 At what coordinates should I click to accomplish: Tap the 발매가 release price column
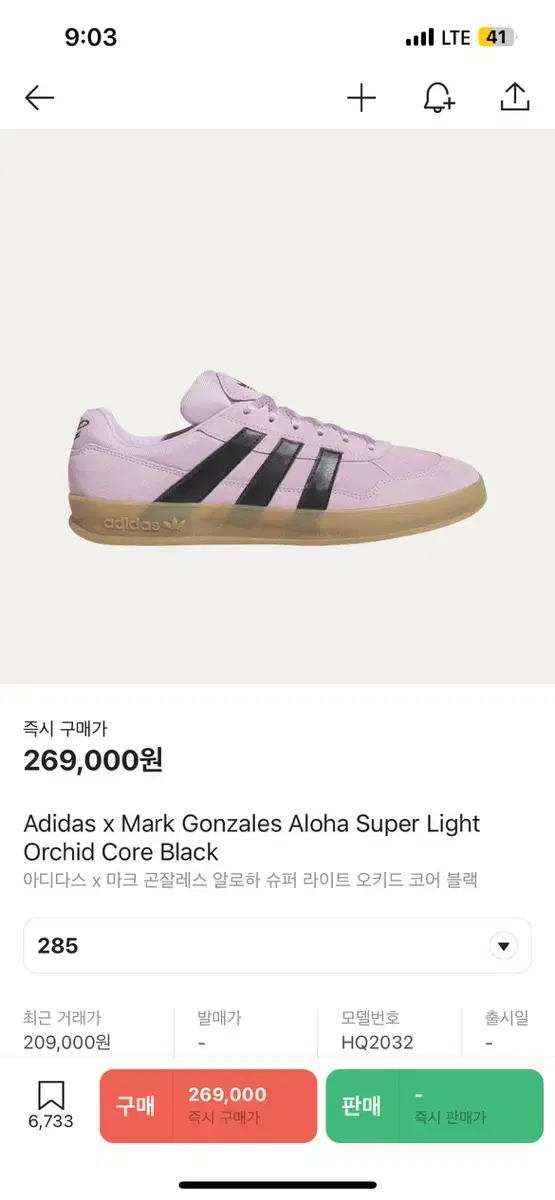[219, 1030]
